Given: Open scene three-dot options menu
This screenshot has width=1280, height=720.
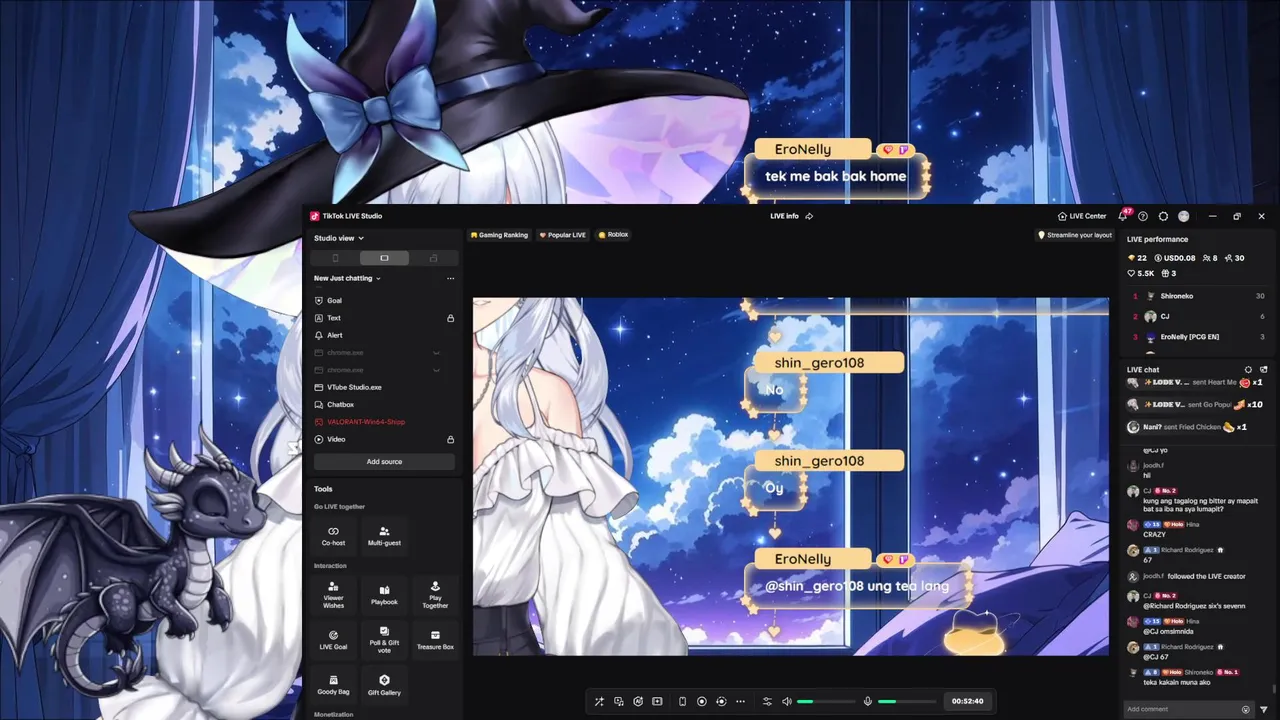Looking at the screenshot, I should [x=450, y=278].
